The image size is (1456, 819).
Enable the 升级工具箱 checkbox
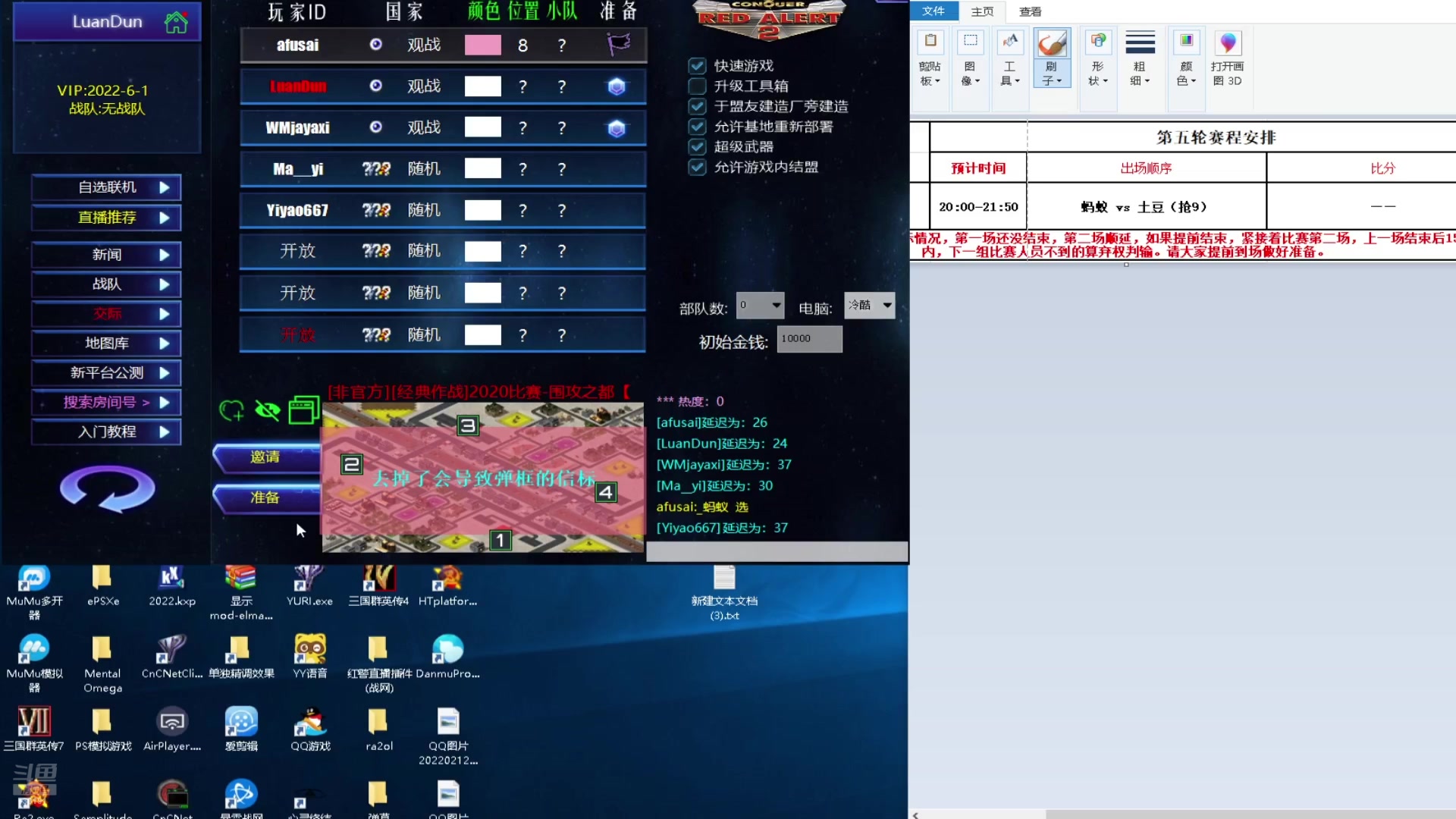[x=697, y=86]
